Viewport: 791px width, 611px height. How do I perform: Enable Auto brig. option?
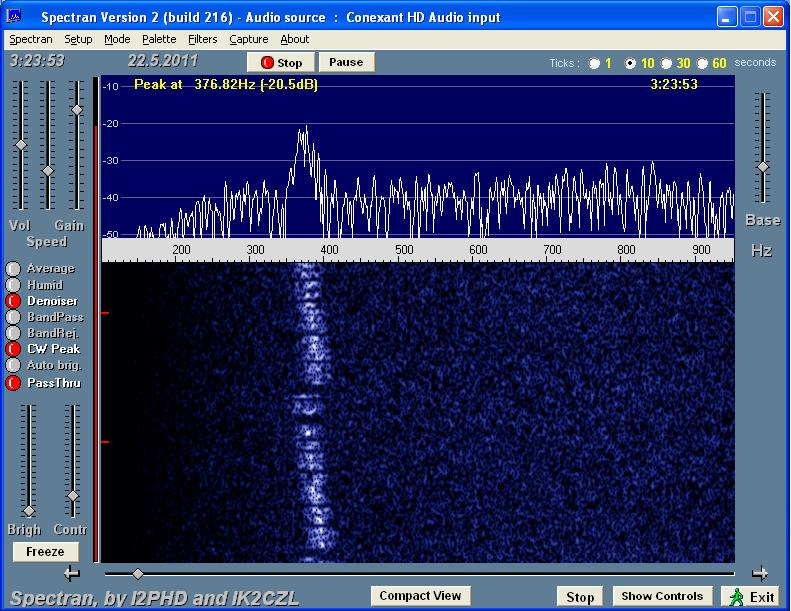click(x=13, y=365)
